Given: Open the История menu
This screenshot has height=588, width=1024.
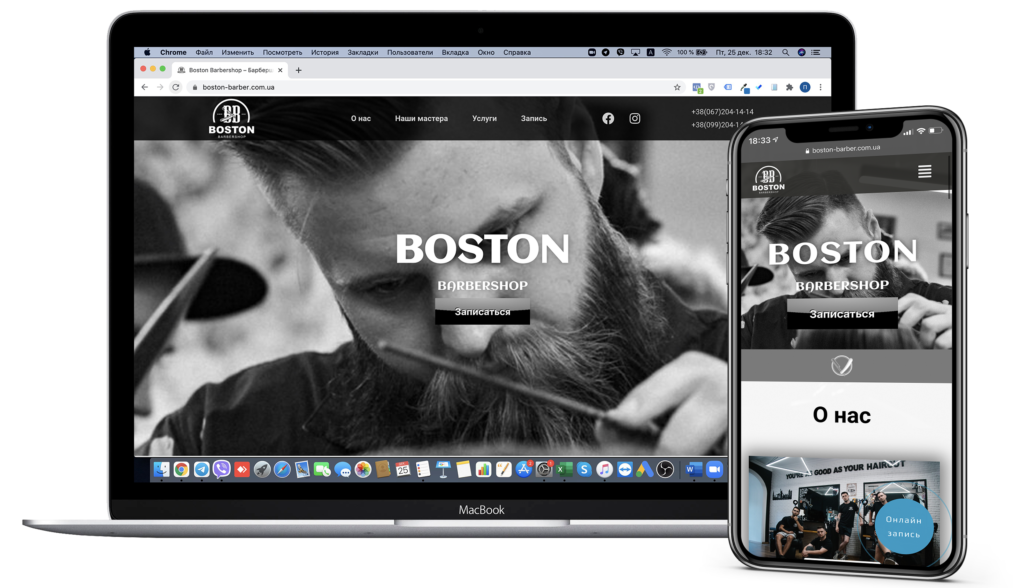Looking at the screenshot, I should [x=325, y=52].
